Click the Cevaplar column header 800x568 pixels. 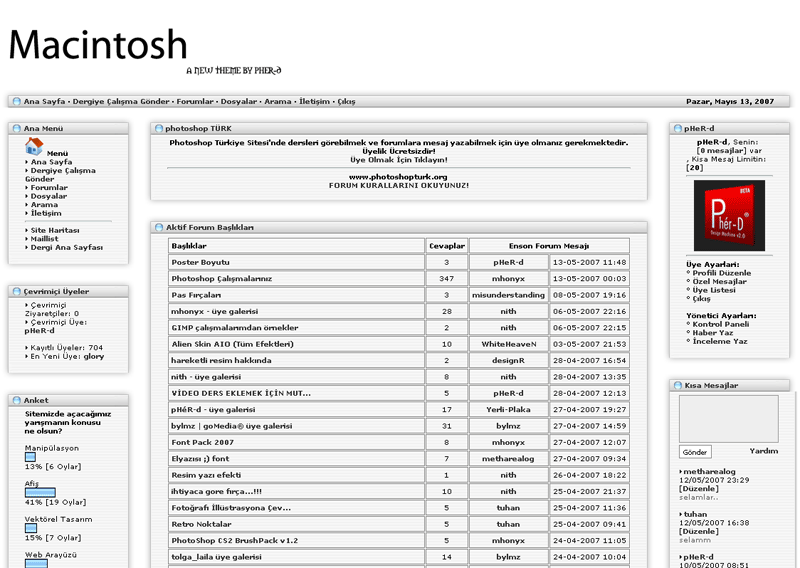[x=447, y=246]
